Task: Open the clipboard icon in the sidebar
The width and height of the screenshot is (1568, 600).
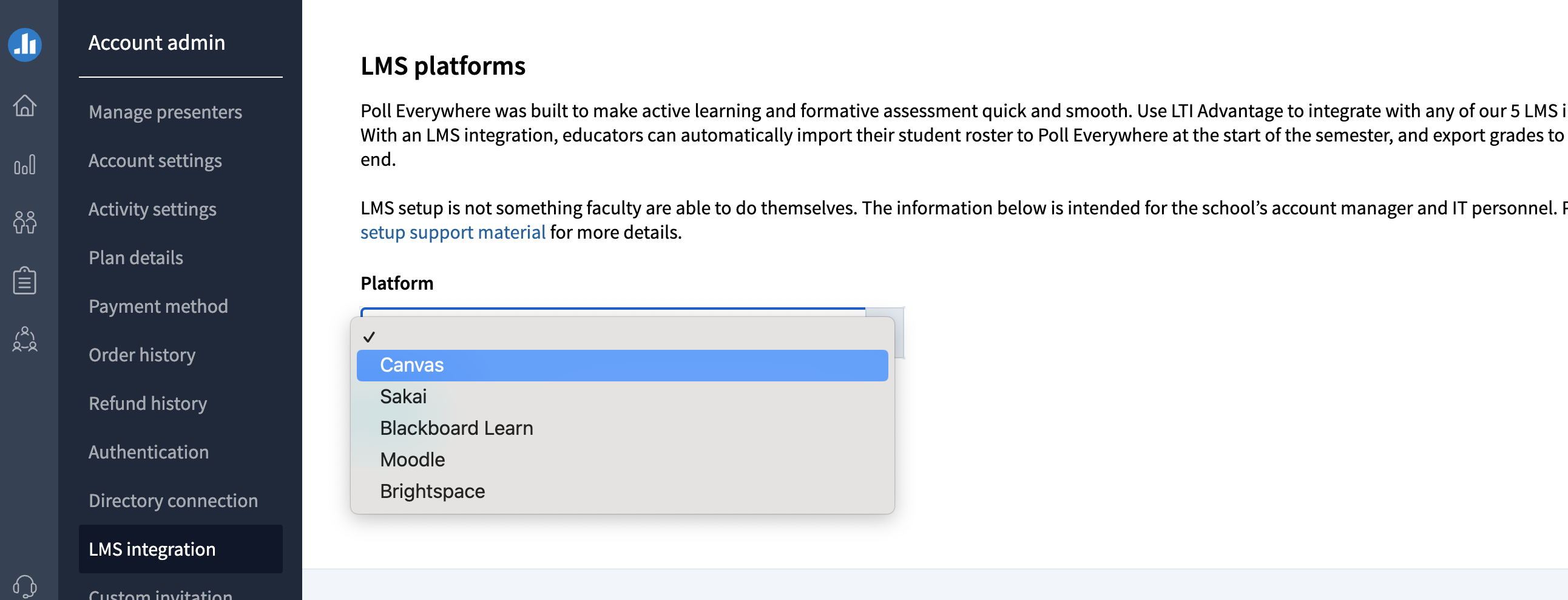Action: coord(25,281)
